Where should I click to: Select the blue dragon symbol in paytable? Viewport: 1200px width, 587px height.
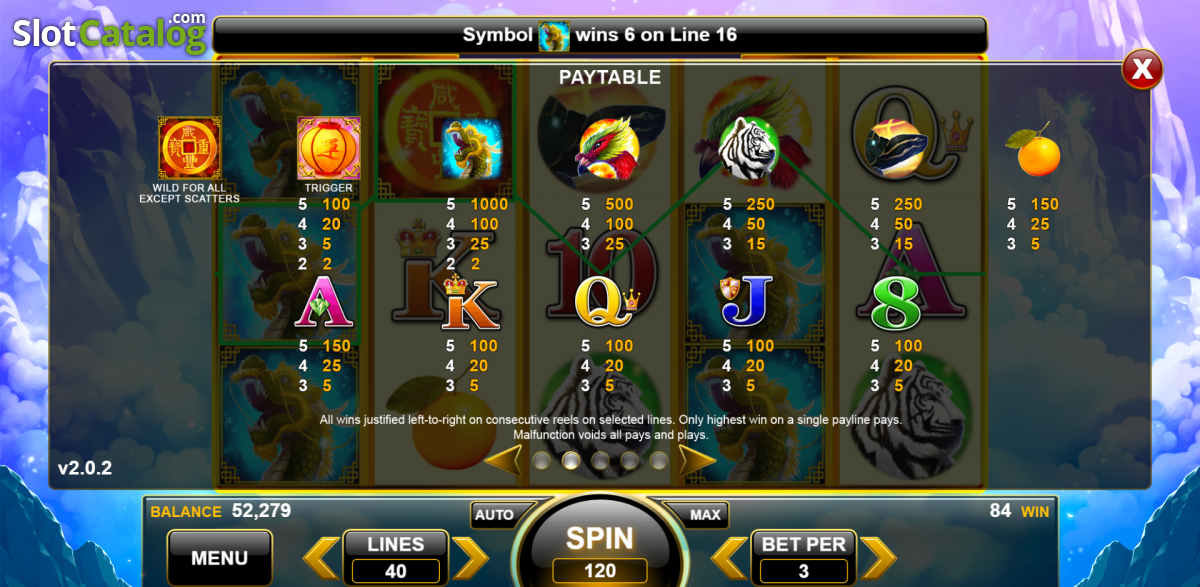[x=472, y=149]
